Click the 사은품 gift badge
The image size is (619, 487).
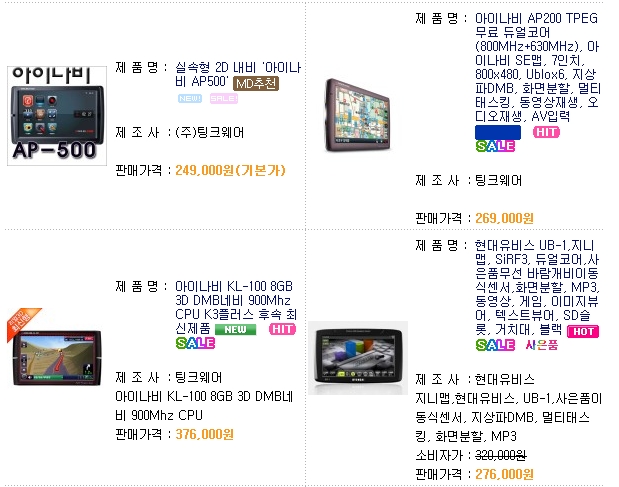(542, 345)
